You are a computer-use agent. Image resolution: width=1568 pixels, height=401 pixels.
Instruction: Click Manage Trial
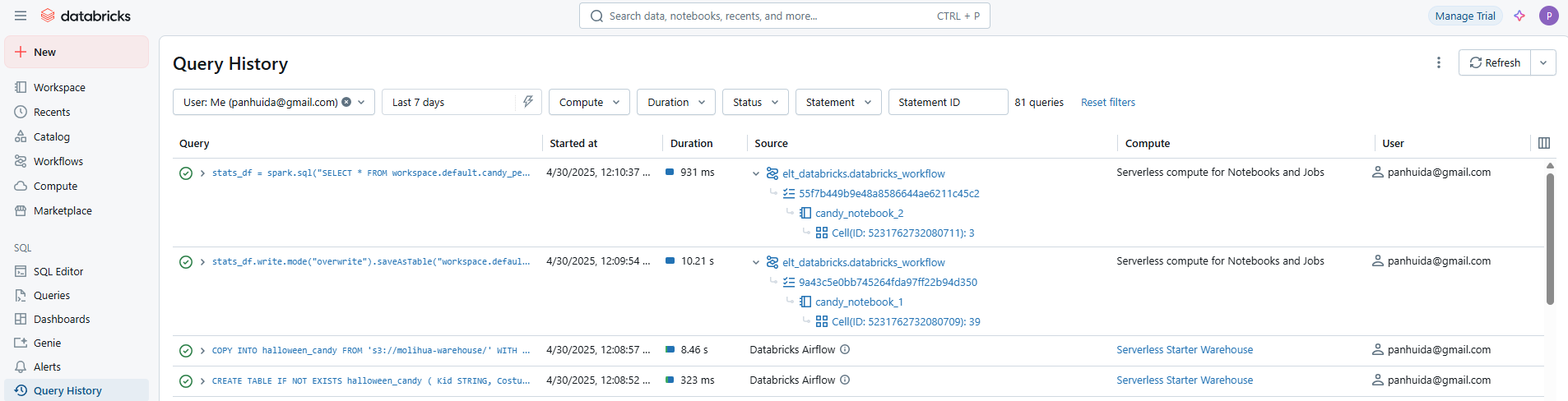tap(1465, 16)
